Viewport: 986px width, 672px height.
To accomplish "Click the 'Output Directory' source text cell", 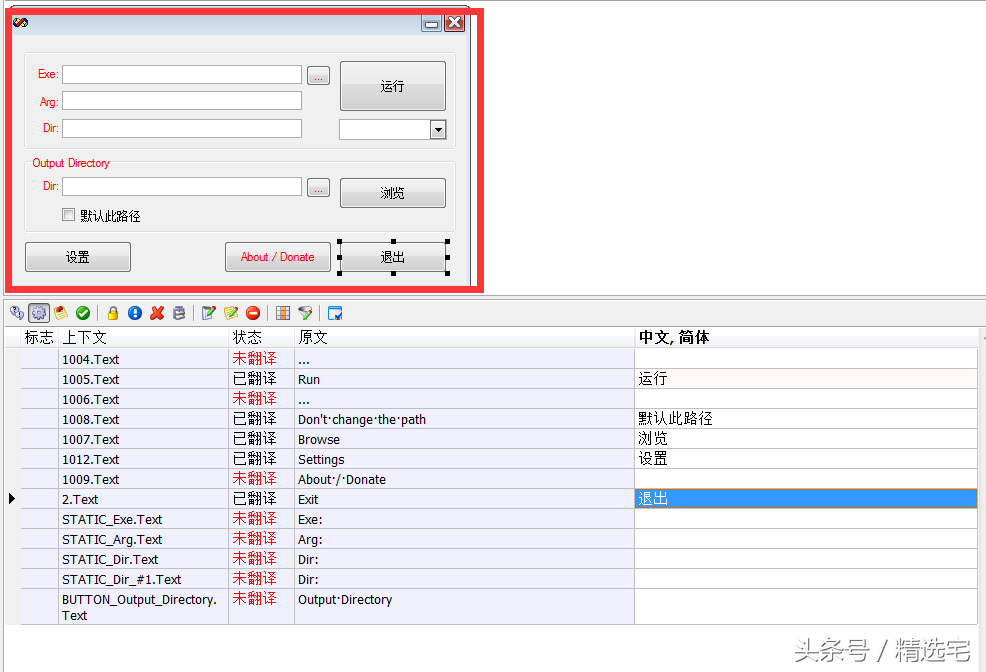I will coord(464,607).
